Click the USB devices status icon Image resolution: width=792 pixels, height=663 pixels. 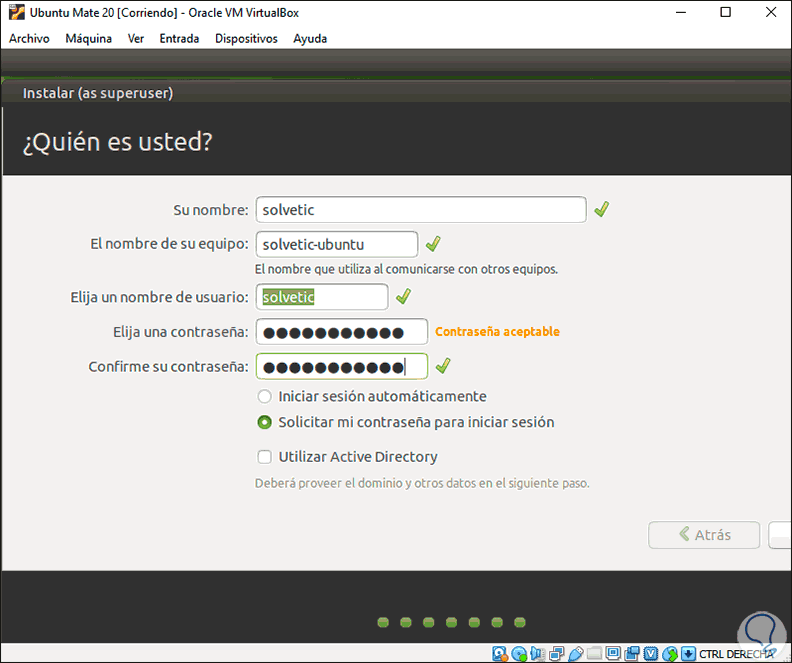[576, 654]
